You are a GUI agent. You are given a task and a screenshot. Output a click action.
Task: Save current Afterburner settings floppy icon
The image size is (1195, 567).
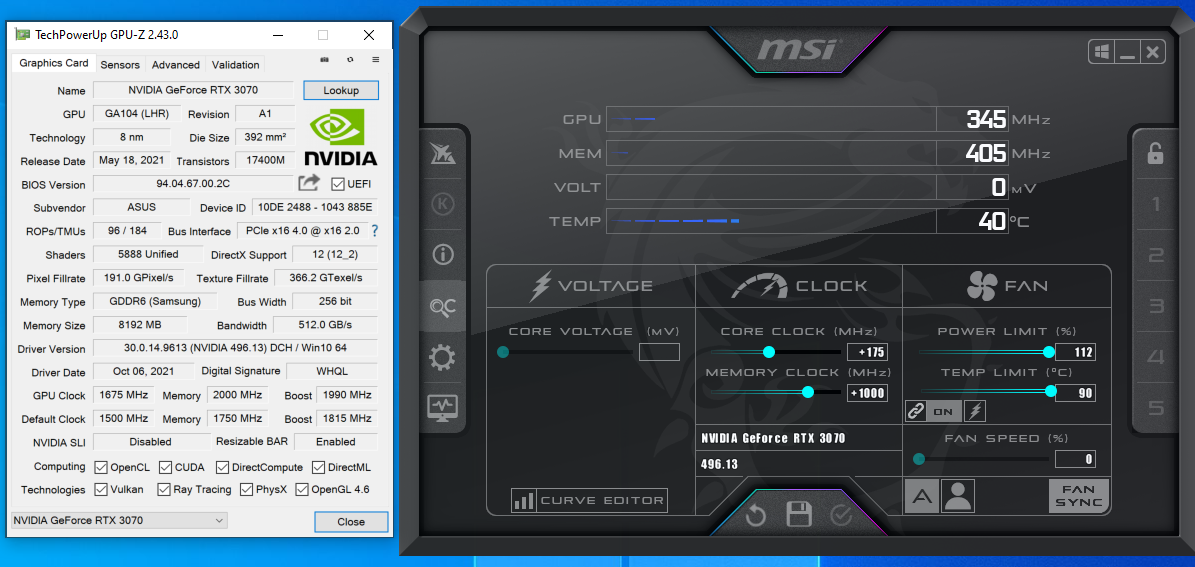coord(798,515)
